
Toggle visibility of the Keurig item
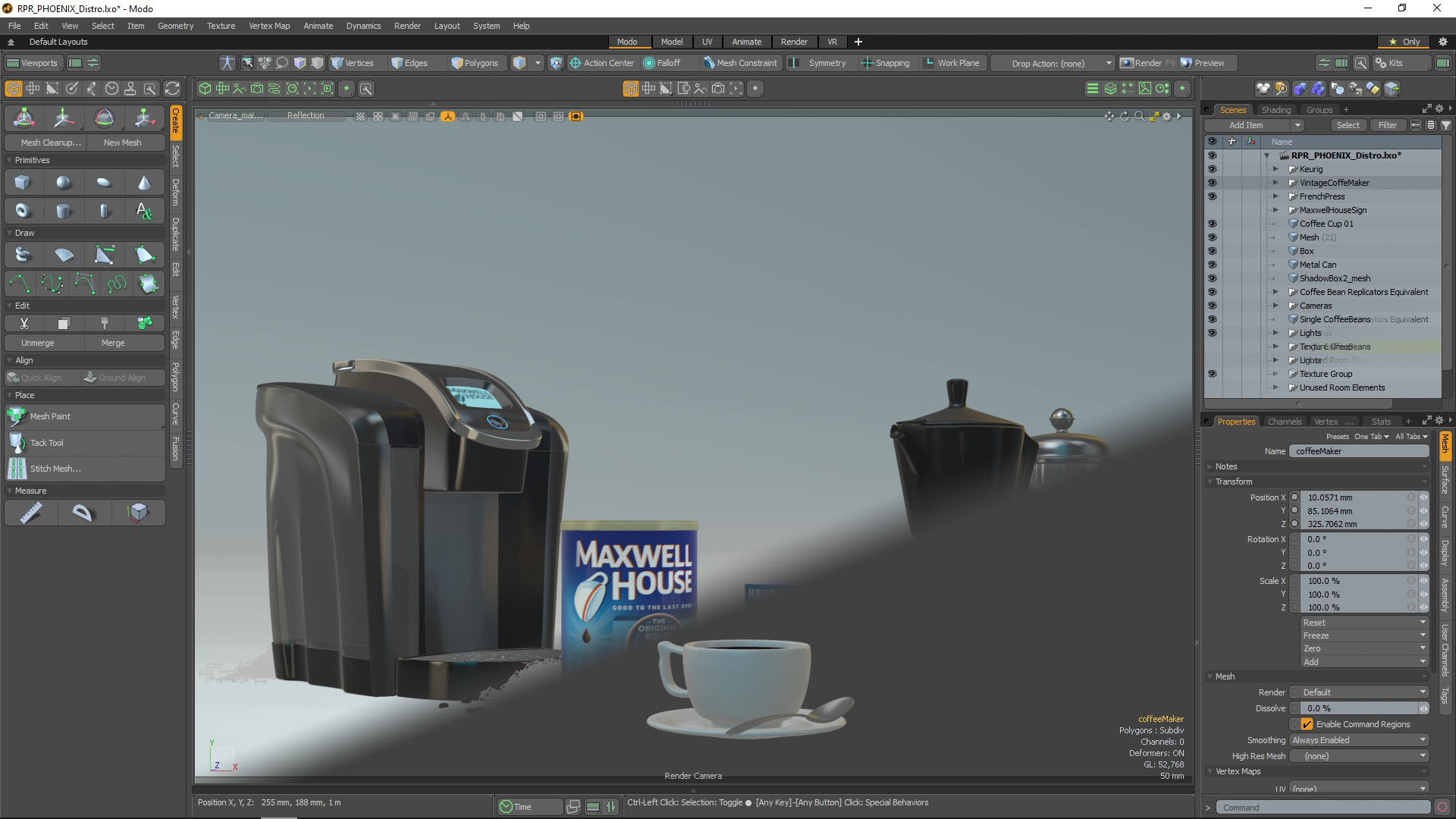1212,168
